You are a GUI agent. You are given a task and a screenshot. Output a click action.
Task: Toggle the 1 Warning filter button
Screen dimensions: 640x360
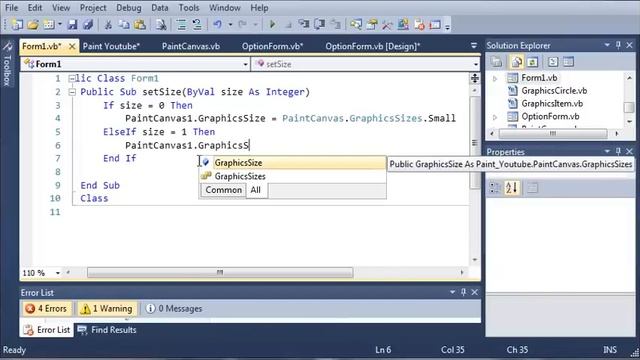[x=106, y=309]
